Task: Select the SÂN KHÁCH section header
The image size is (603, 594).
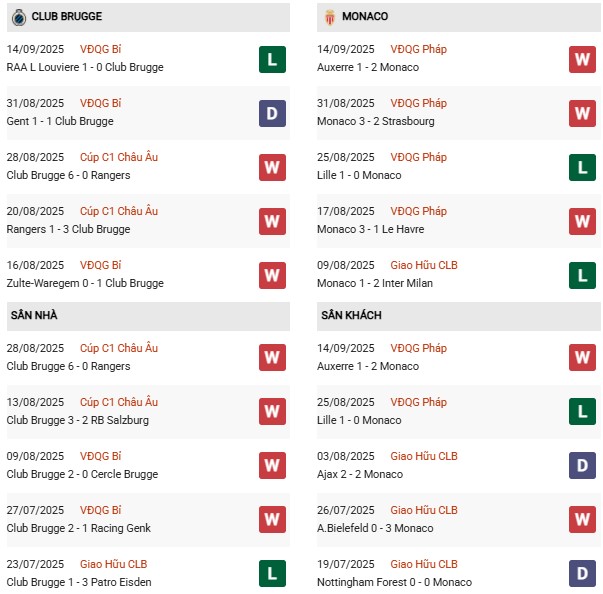Action: 458,316
